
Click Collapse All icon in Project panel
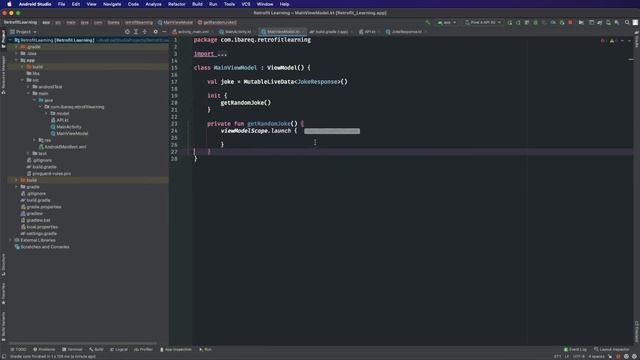click(144, 32)
